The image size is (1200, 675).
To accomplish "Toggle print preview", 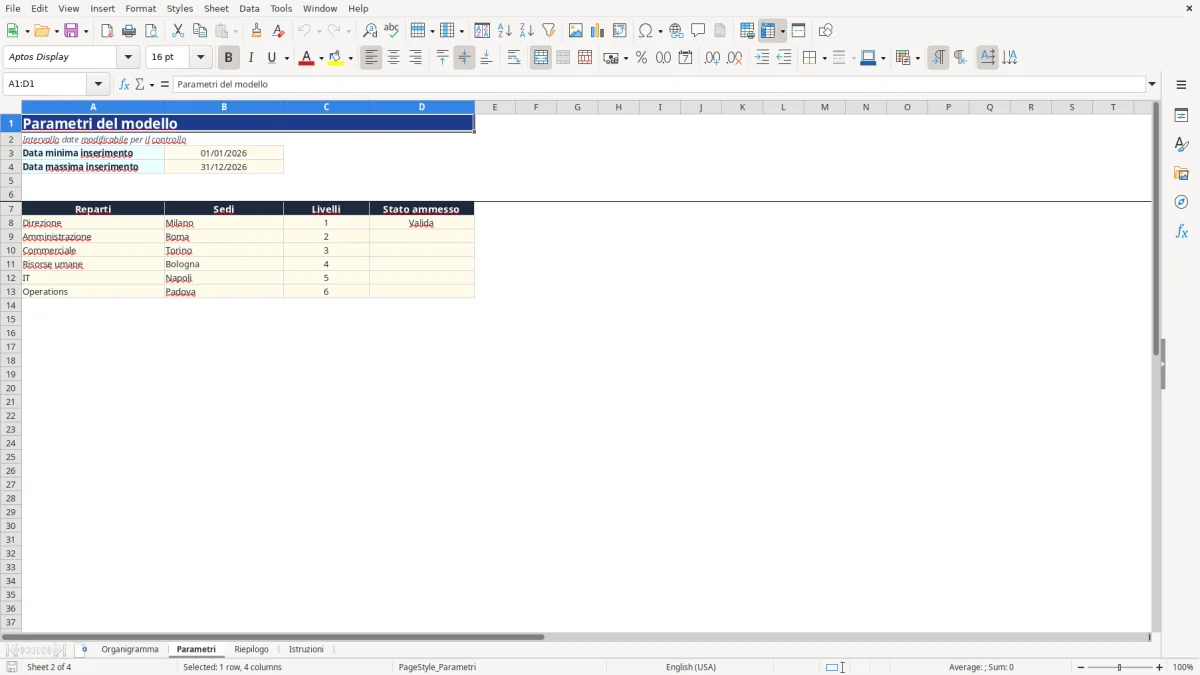I will (151, 31).
